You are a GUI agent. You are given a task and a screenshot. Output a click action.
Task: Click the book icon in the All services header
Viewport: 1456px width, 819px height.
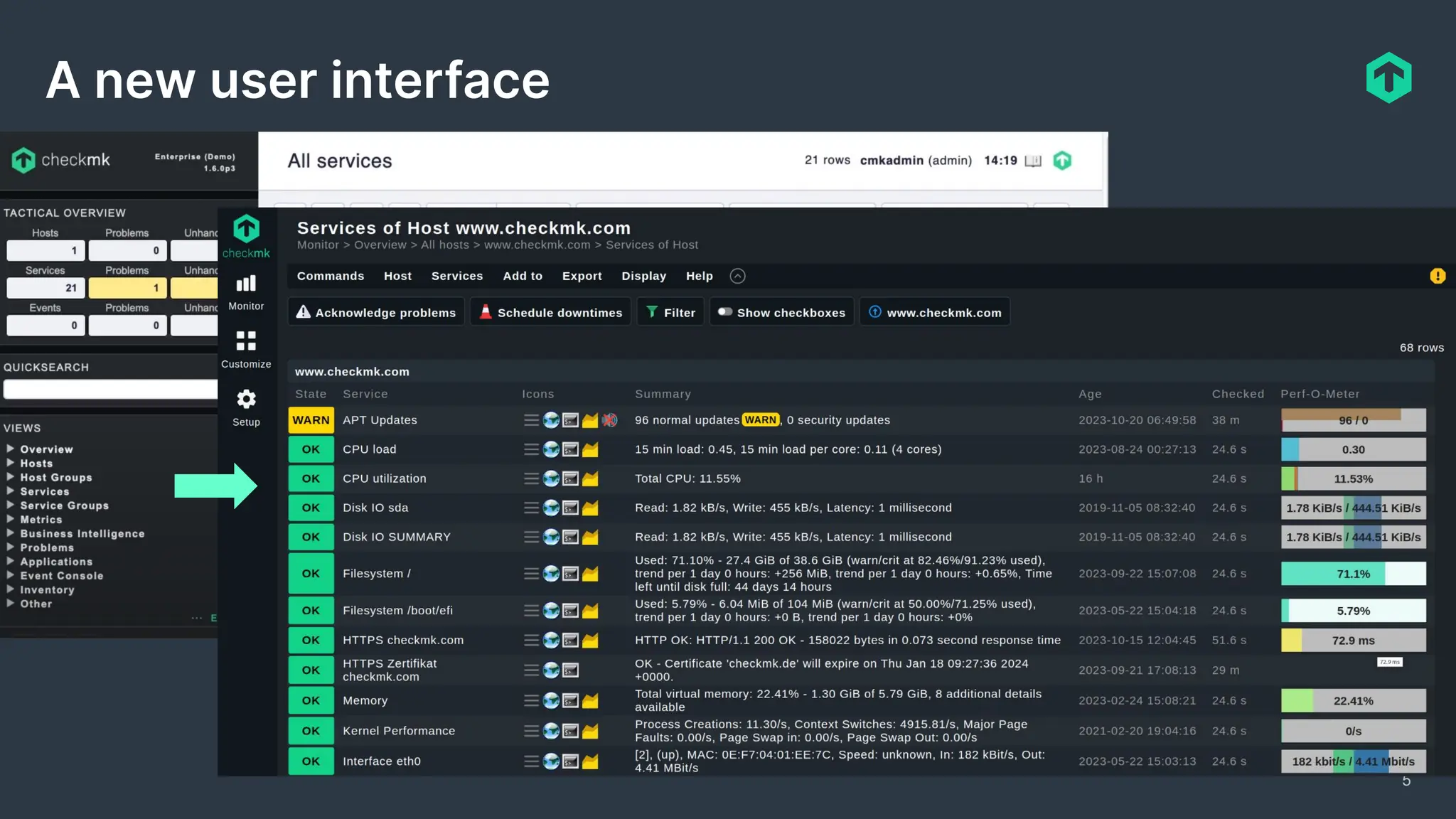[x=1033, y=161]
